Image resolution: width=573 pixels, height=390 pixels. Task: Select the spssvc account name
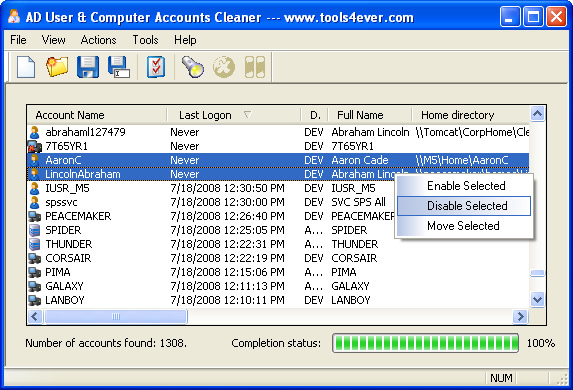tap(61, 202)
